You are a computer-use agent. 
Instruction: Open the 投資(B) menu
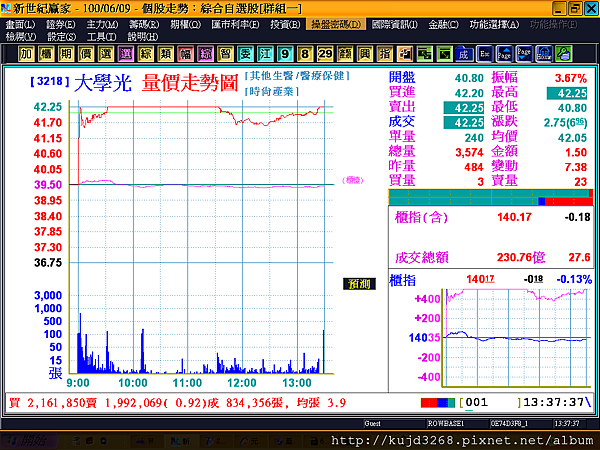(285, 25)
